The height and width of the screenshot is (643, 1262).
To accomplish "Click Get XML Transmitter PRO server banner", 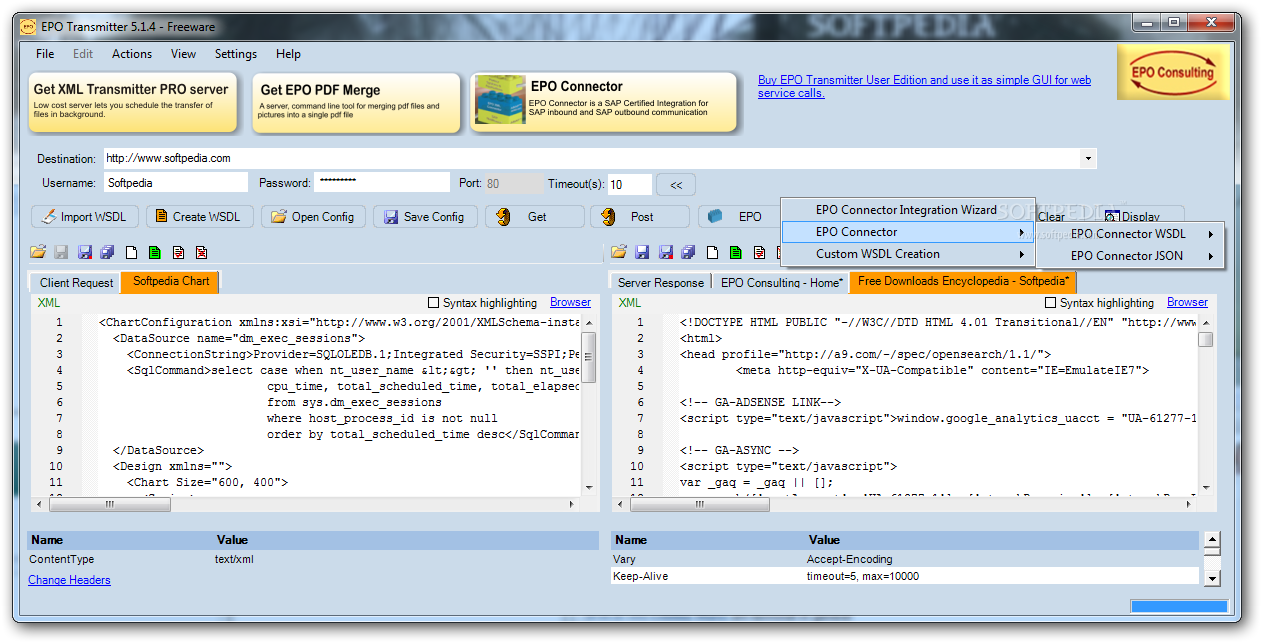I will (131, 102).
